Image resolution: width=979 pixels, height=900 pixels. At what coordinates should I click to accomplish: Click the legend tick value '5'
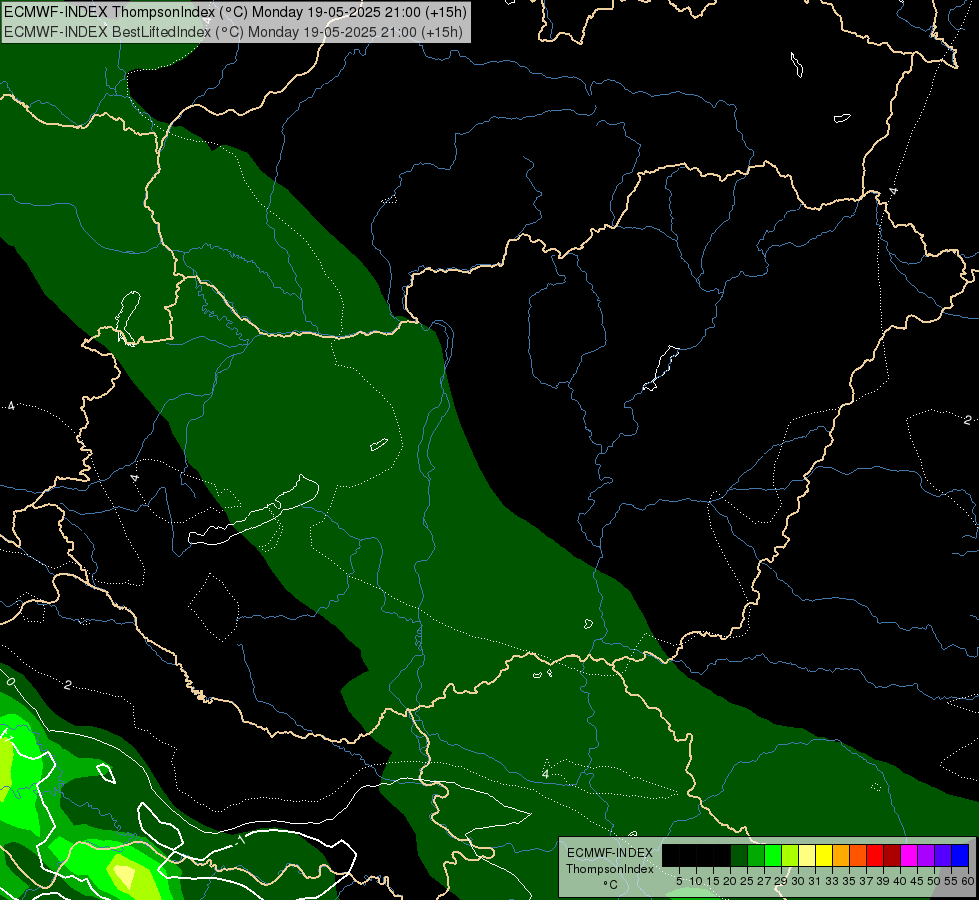(x=679, y=881)
